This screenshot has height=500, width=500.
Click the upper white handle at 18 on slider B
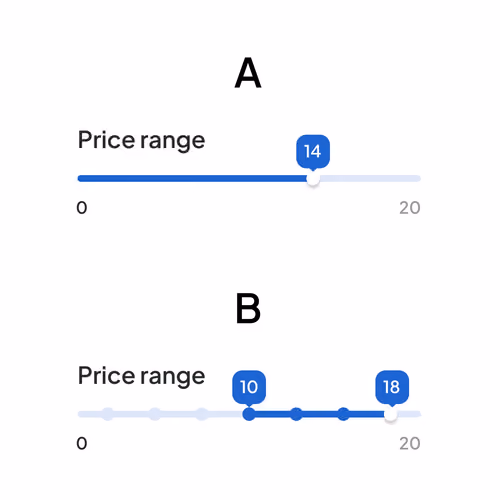coord(391,415)
